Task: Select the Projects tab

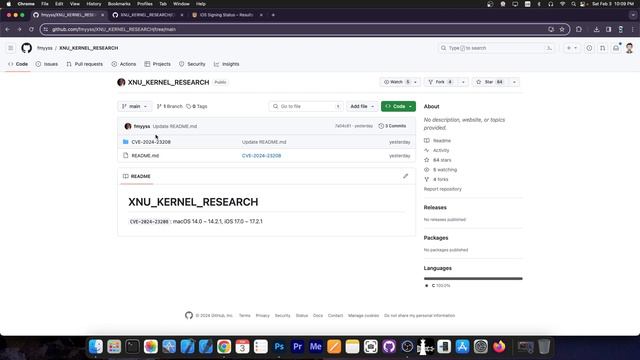Action: pos(158,64)
